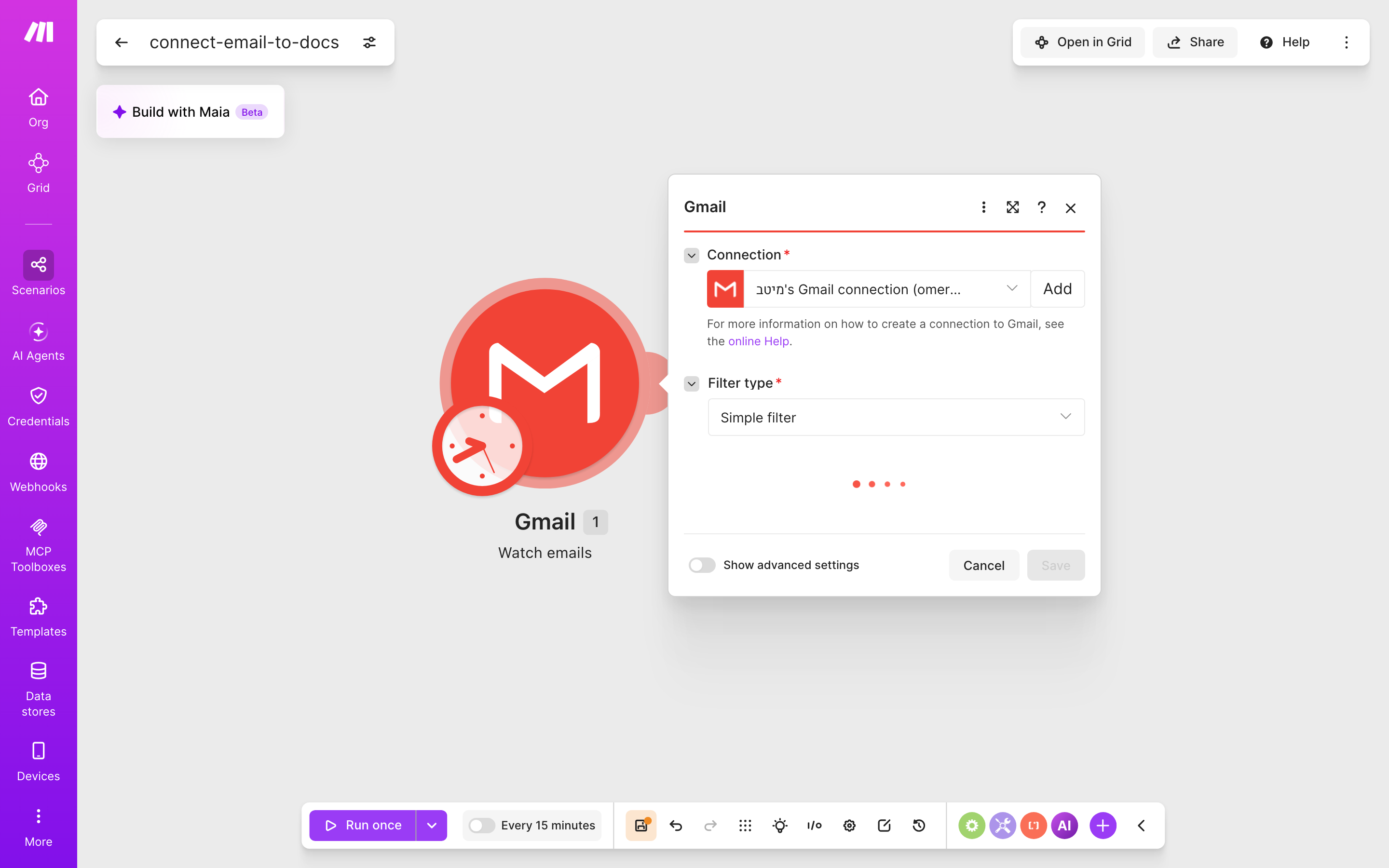Click the Make logo icon
The width and height of the screenshot is (1389, 868).
pyautogui.click(x=39, y=31)
